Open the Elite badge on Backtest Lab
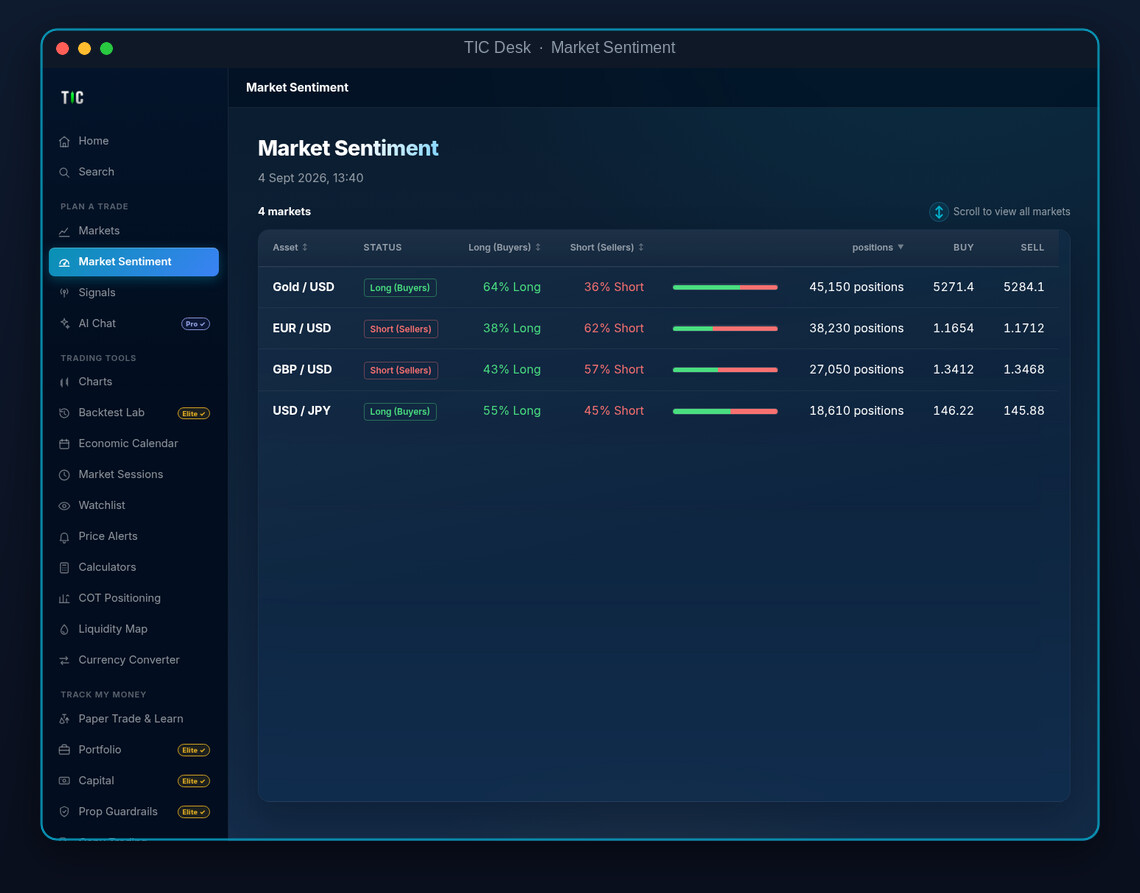1140x893 pixels. [193, 413]
